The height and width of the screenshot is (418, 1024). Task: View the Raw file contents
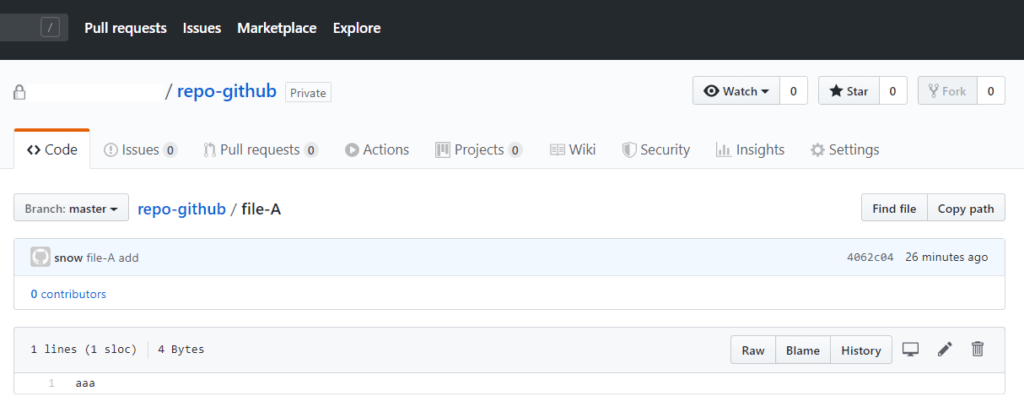(753, 350)
